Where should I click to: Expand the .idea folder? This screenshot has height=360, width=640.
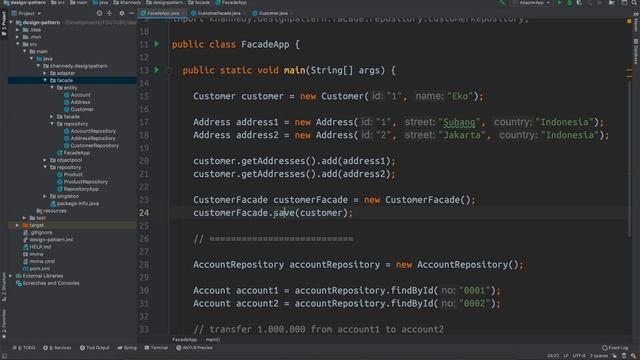pos(18,30)
